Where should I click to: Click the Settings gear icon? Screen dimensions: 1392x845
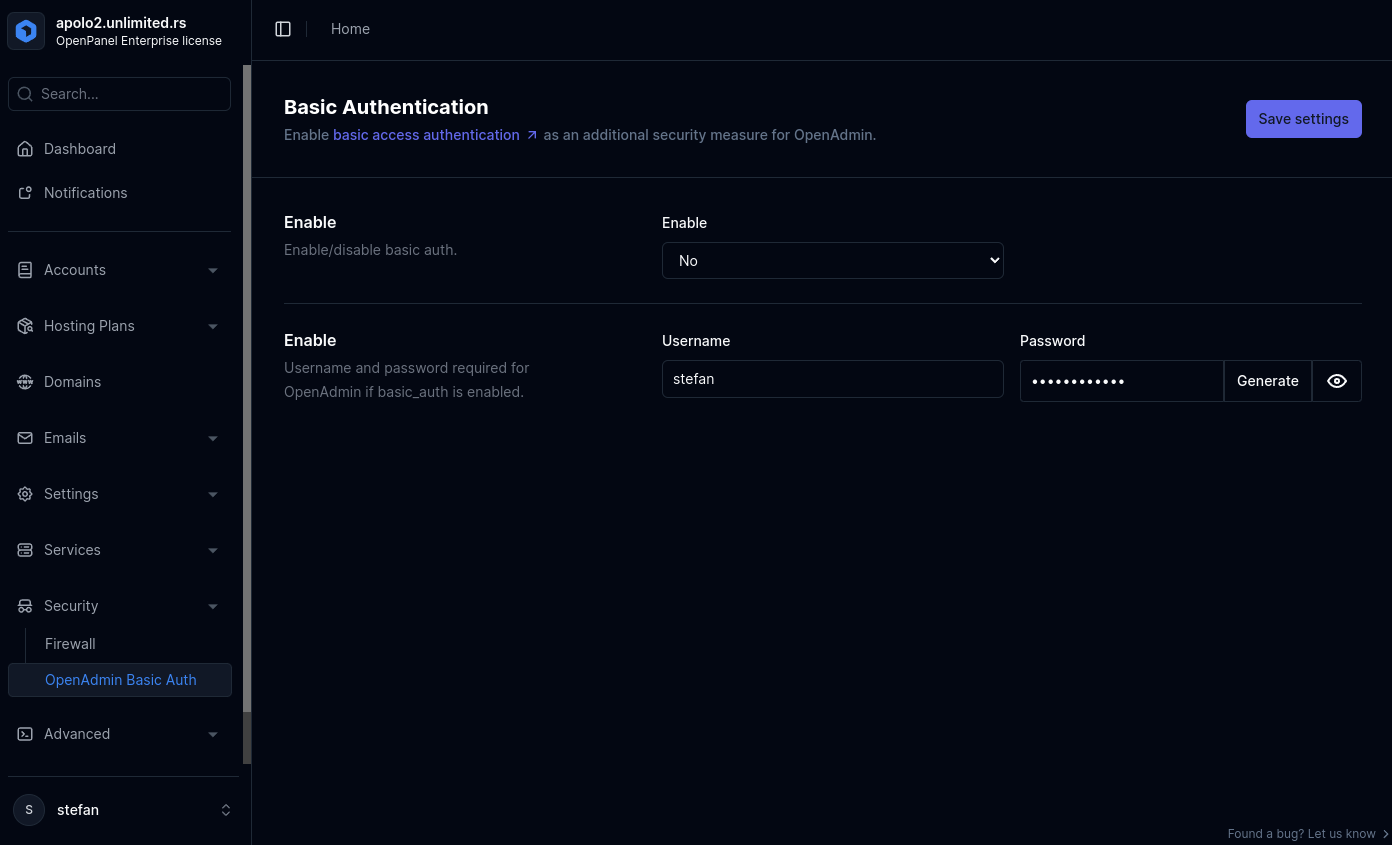point(25,494)
